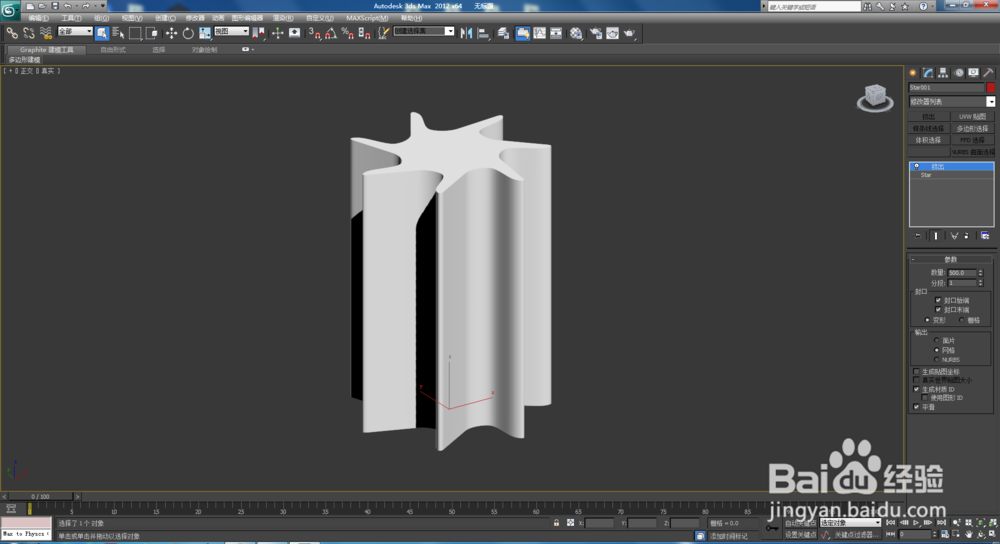The height and width of the screenshot is (544, 1000).
Task: Select the Rotate tool
Action: [x=188, y=33]
